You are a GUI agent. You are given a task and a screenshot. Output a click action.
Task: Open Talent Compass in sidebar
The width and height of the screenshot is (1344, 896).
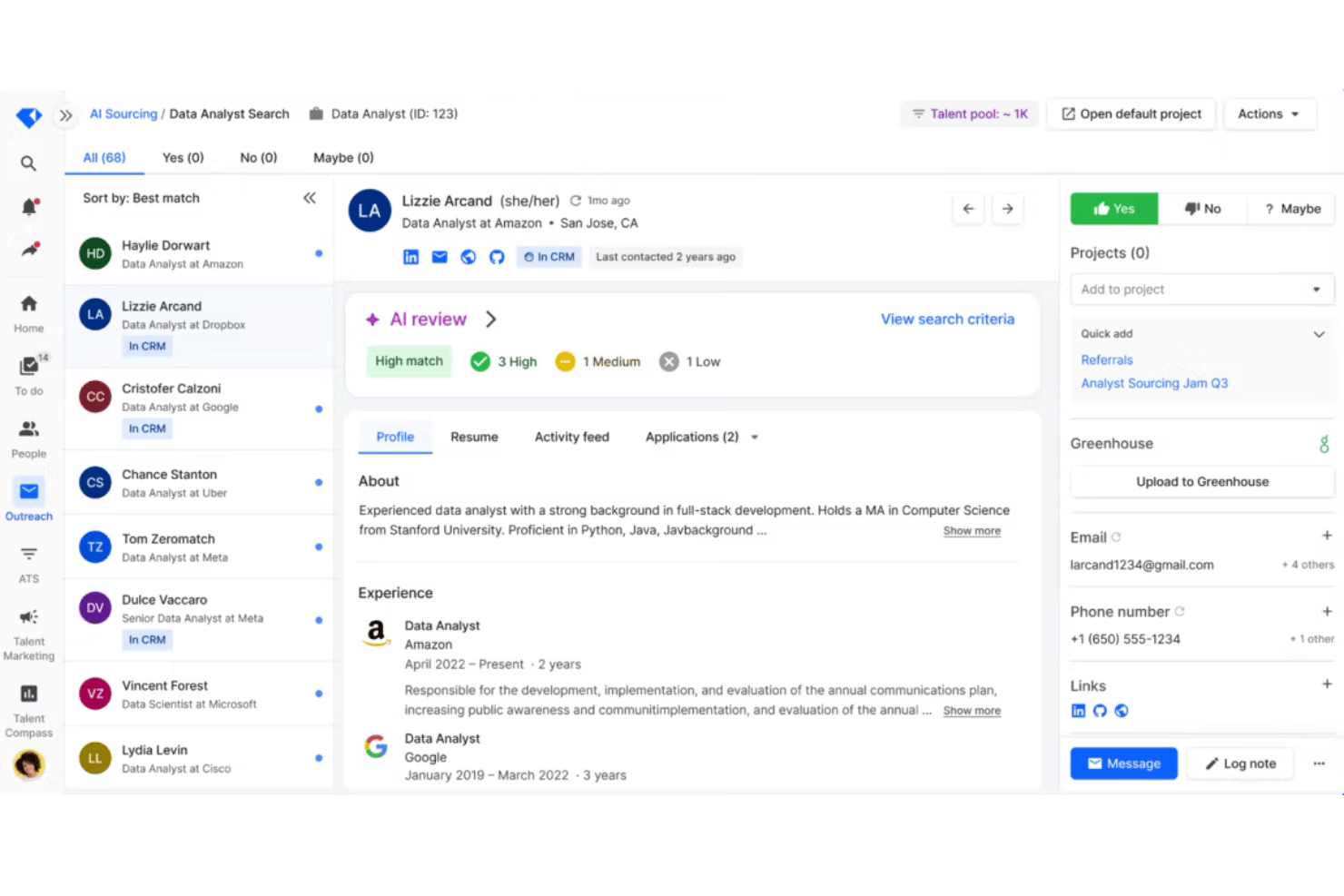pos(29,711)
